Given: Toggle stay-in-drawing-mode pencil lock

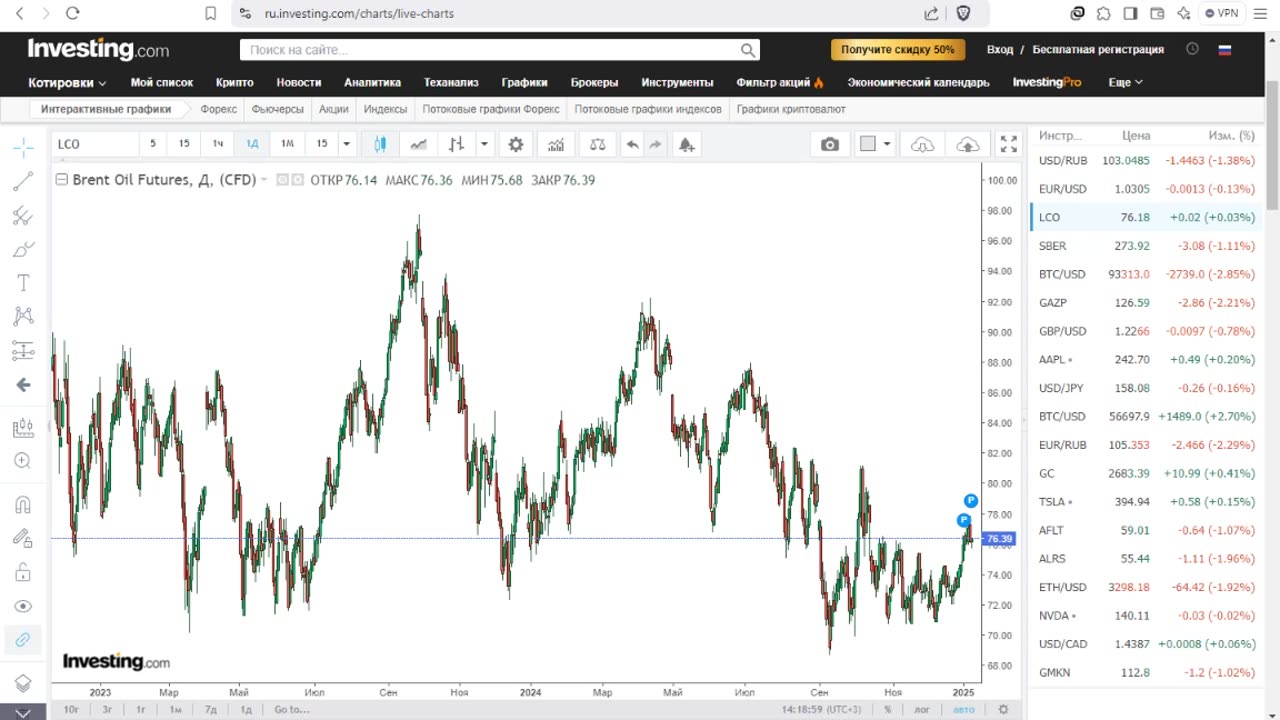Looking at the screenshot, I should (23, 538).
